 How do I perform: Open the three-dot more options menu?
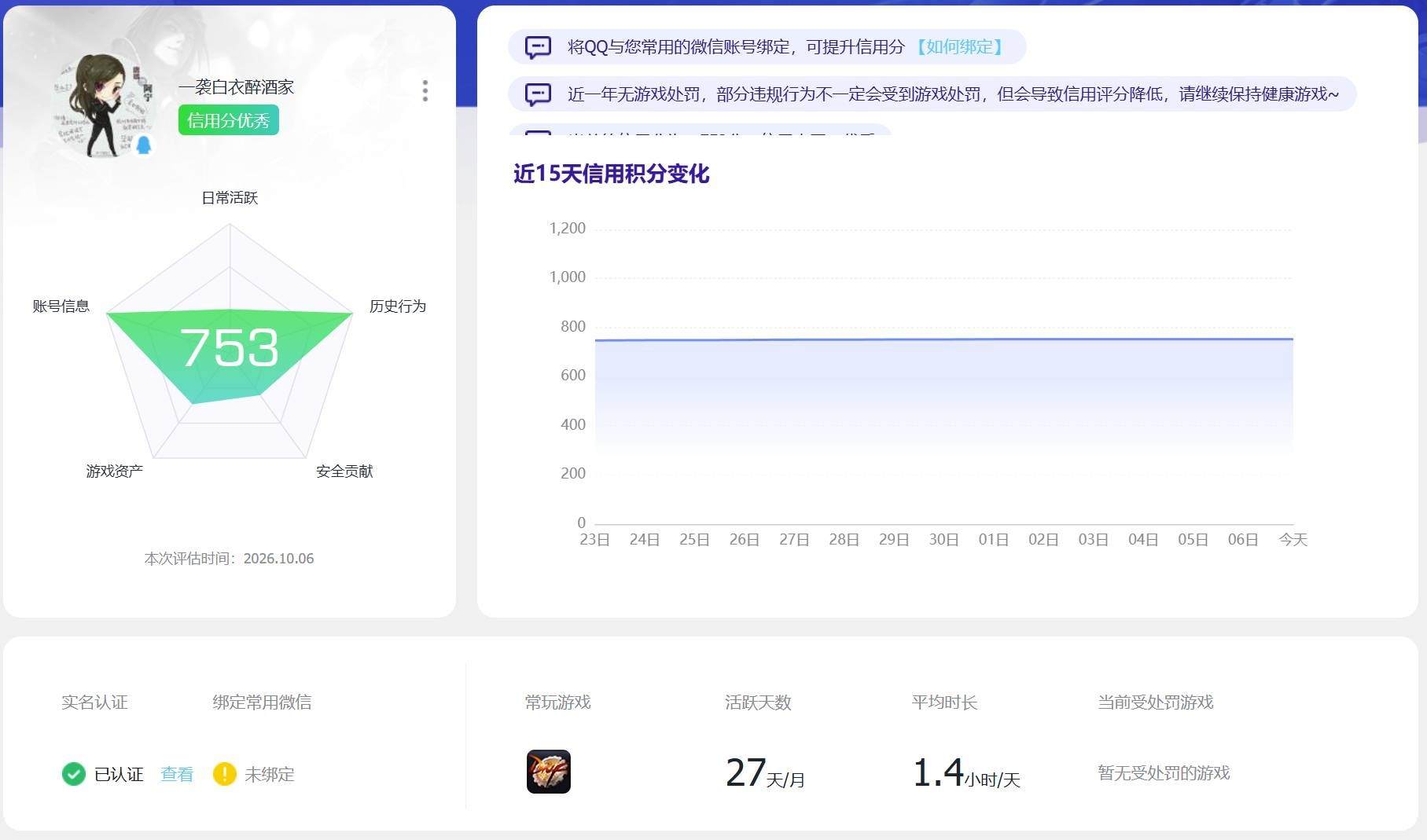tap(425, 90)
